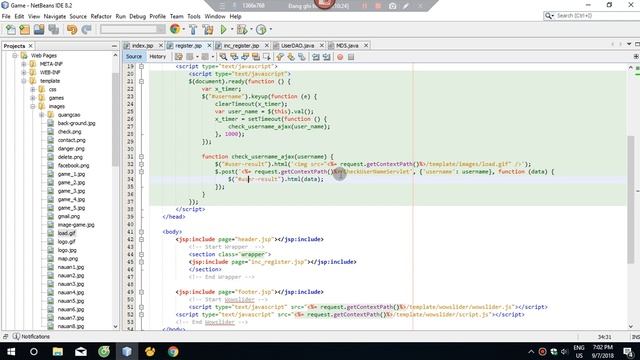Viewport: 640px width, 360px height.
Task: Click the red Start Macro Recording icon
Action: pyautogui.click(x=340, y=57)
